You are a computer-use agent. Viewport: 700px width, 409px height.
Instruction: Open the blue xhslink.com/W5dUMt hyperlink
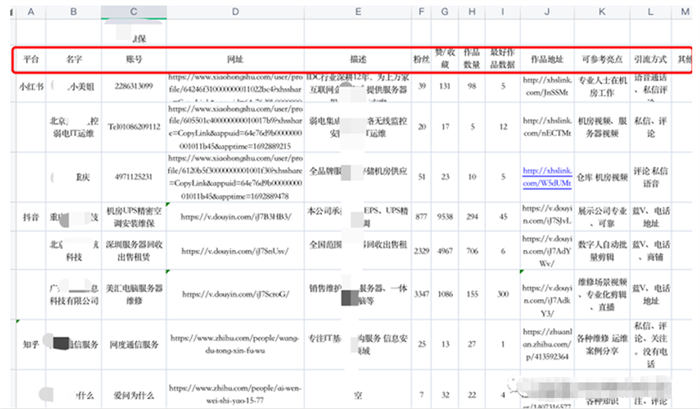tap(547, 177)
